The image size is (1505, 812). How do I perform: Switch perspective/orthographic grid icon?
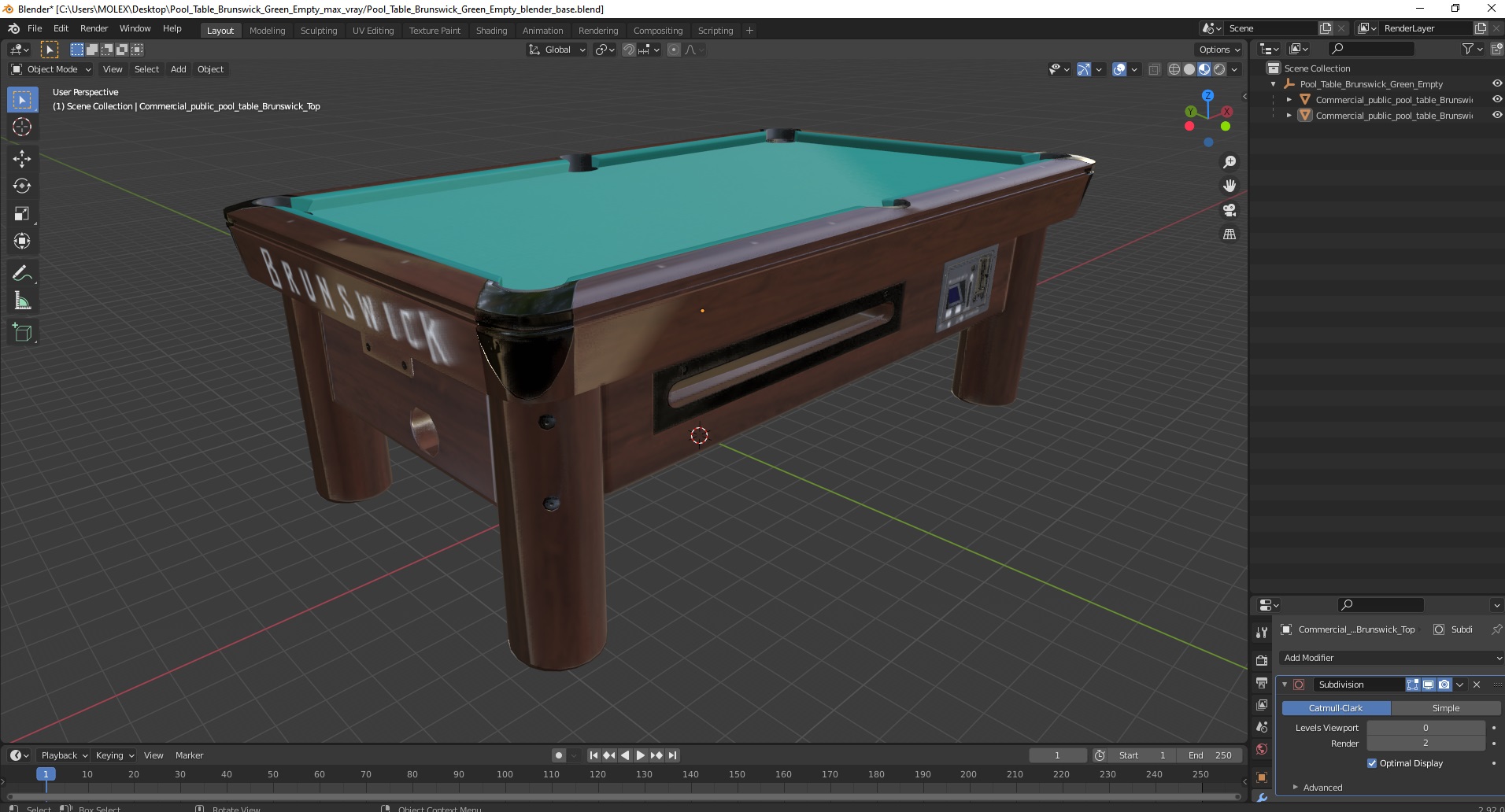[1229, 234]
